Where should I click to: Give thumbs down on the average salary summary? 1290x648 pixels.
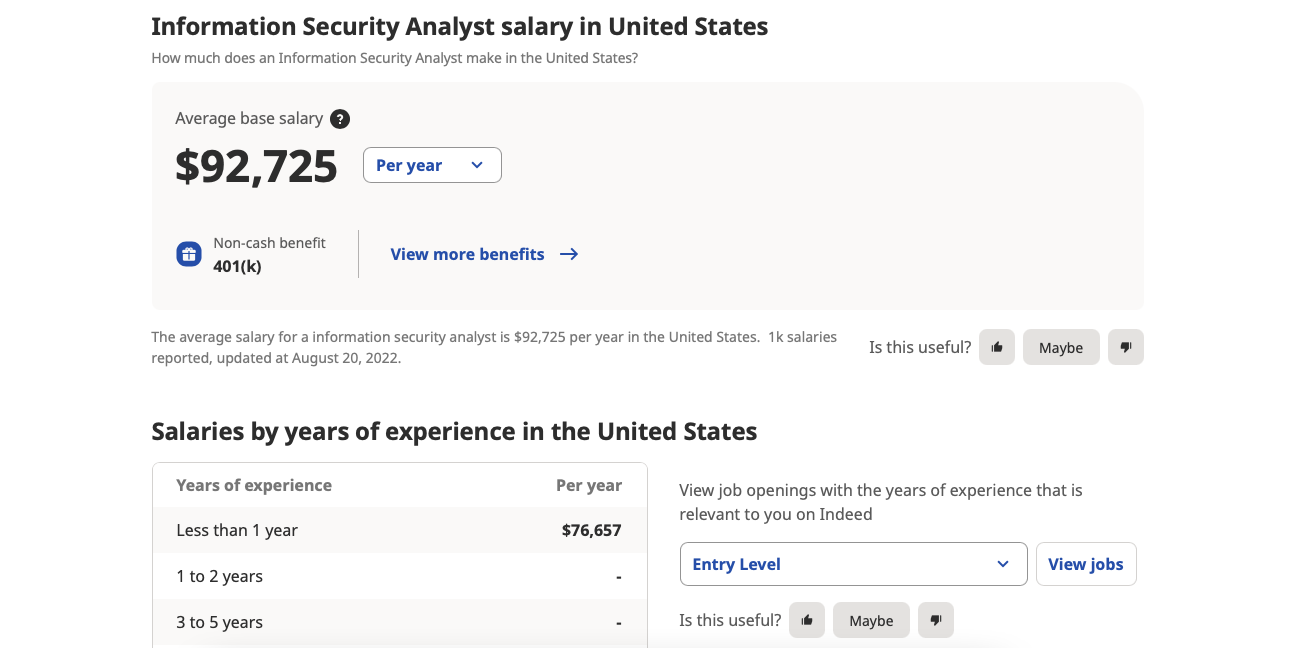[x=1126, y=347]
